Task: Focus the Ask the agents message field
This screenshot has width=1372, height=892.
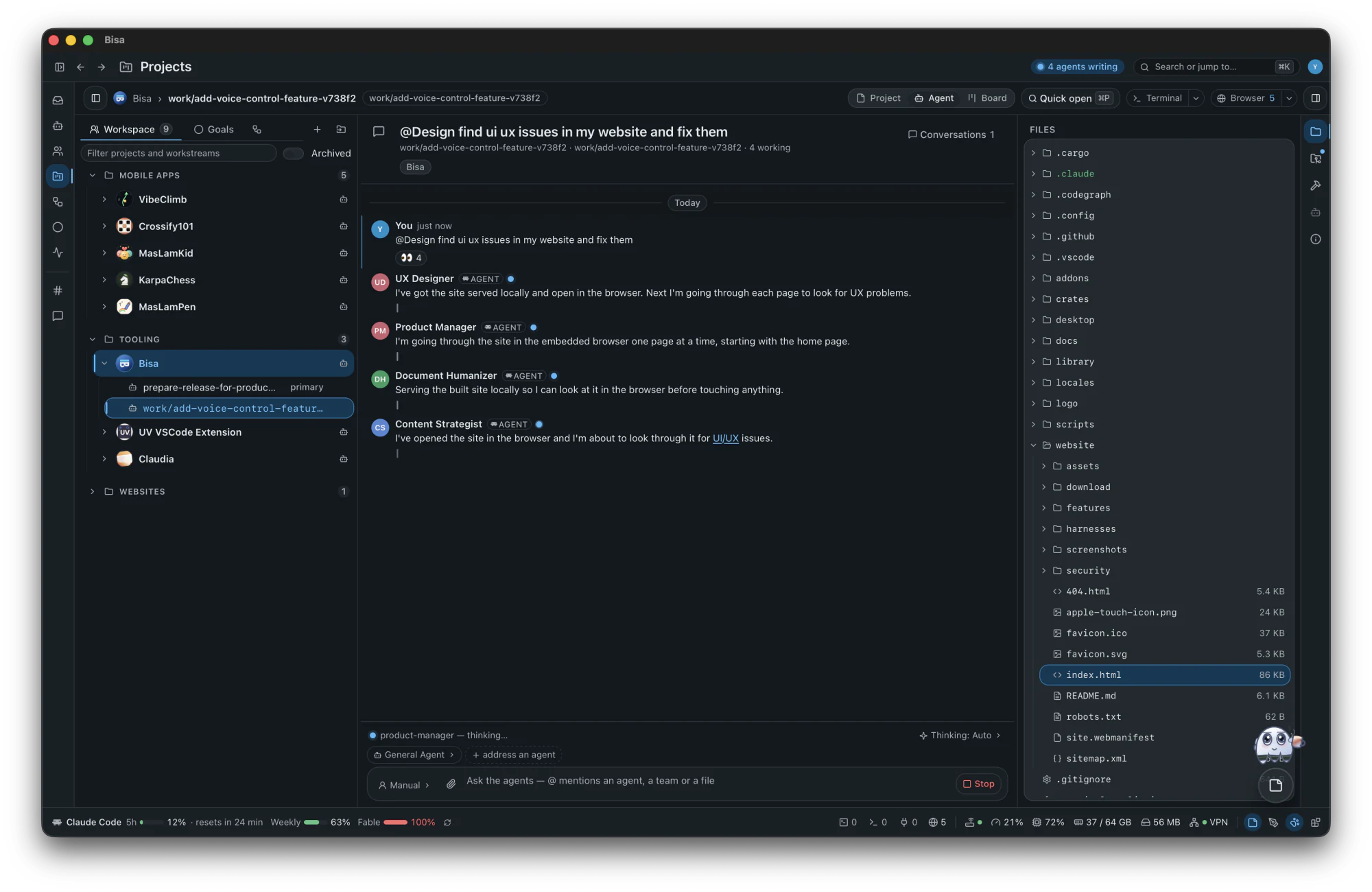Action: point(707,781)
